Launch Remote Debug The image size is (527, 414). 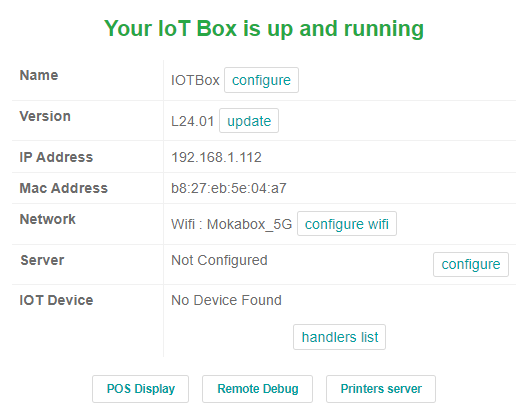(257, 389)
